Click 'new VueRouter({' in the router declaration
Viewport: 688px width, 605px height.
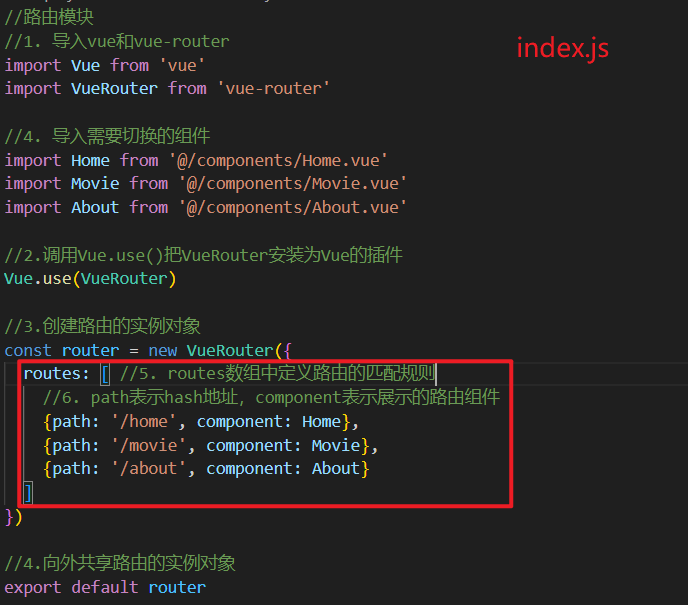coord(220,351)
